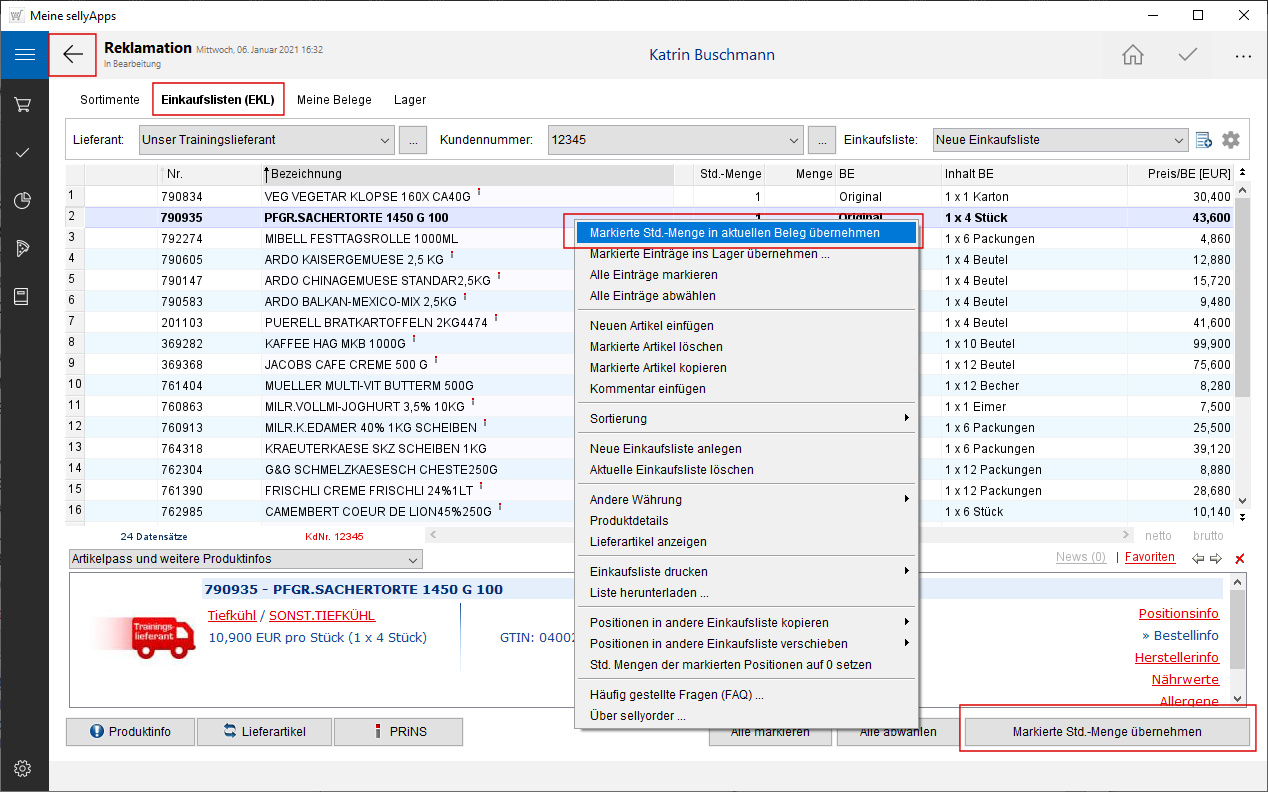The width and height of the screenshot is (1268, 792).
Task: Open the pie chart statistics icon
Action: 24,201
